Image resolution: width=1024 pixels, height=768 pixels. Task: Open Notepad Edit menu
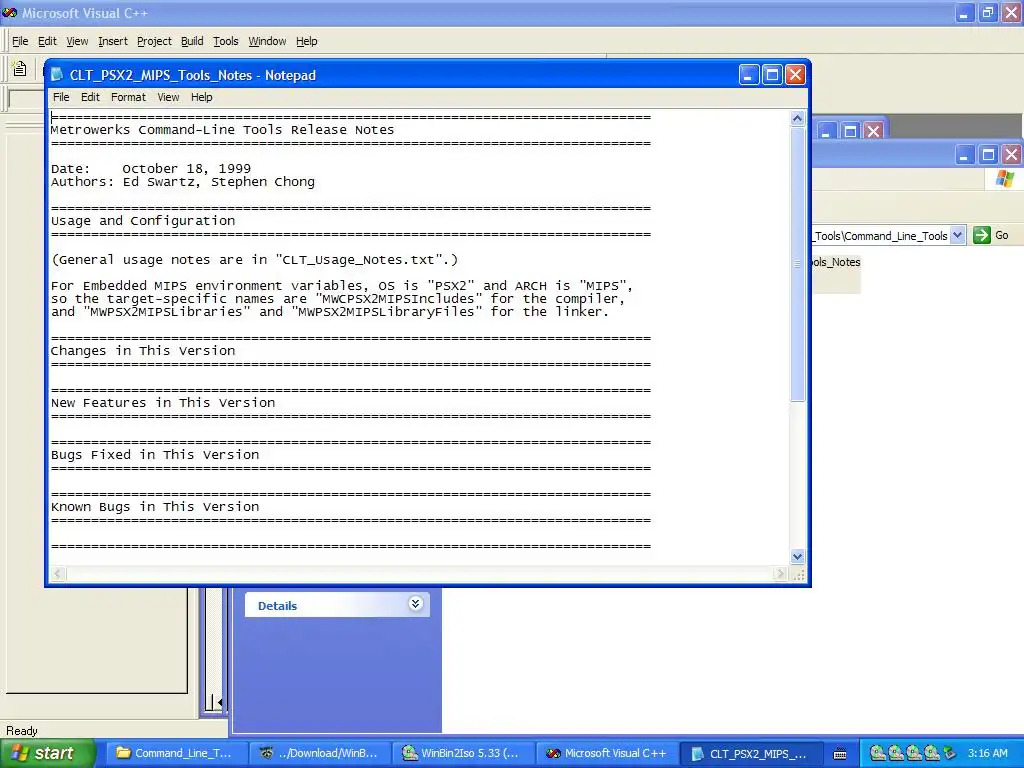coord(90,97)
